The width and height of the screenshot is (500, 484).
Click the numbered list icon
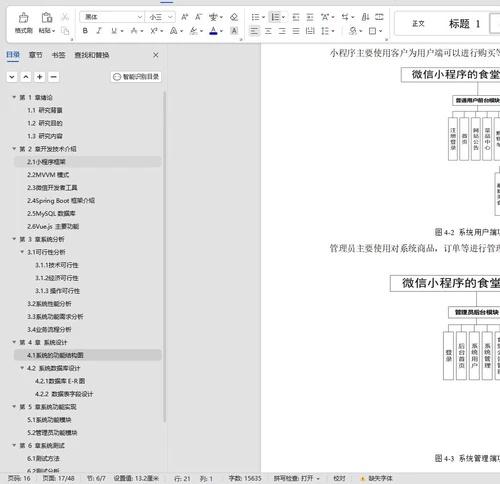tap(275, 17)
